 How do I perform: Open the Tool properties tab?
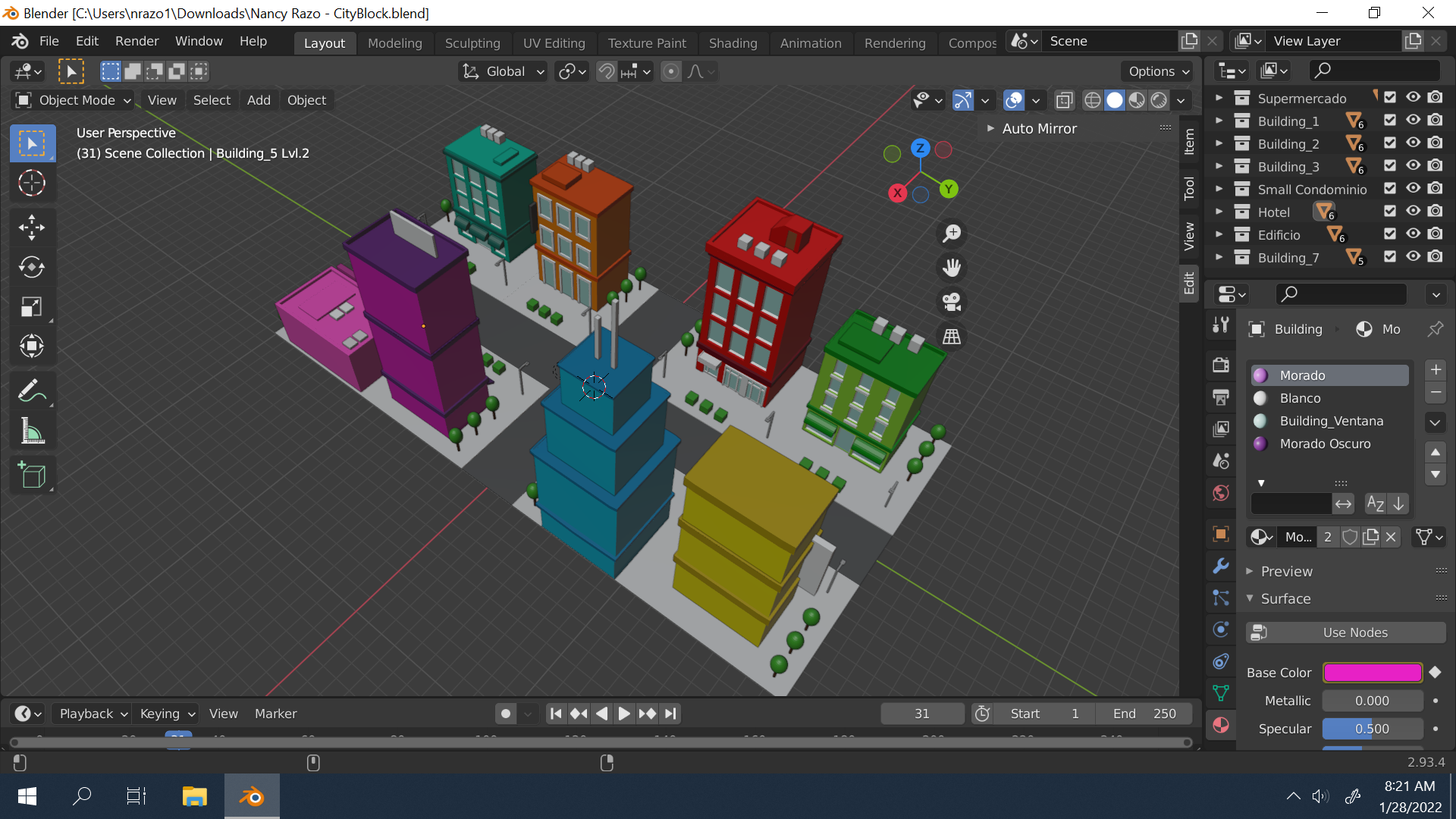point(1221,325)
